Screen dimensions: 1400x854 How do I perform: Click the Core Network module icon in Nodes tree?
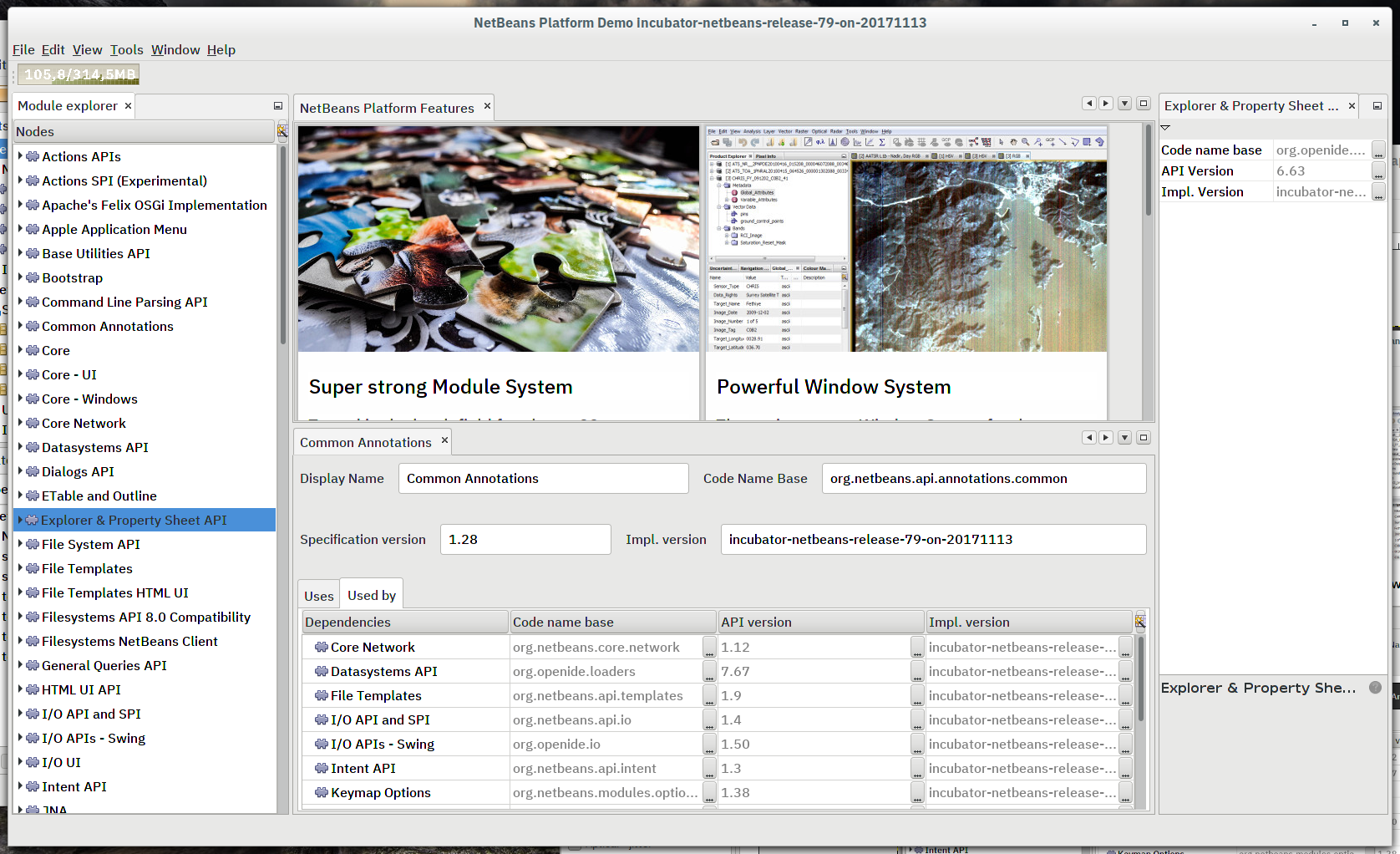click(x=33, y=423)
